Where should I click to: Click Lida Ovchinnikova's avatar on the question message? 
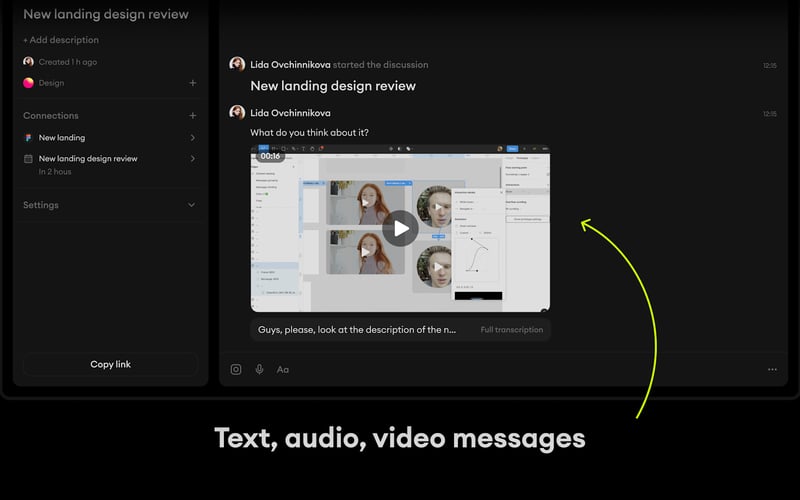237,112
